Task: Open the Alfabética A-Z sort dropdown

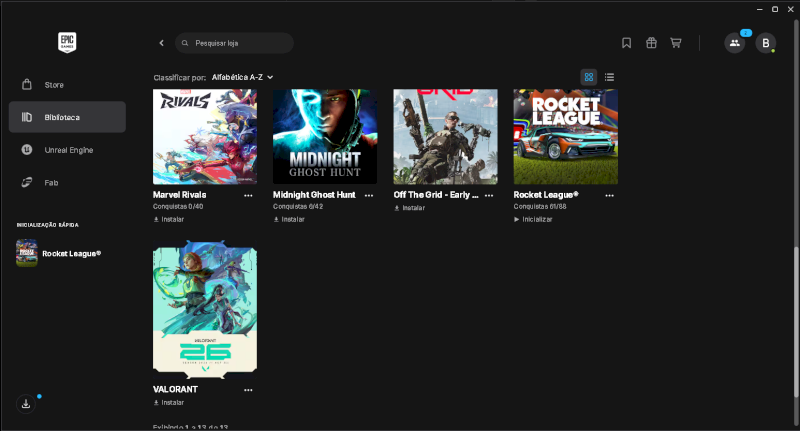Action: tap(242, 77)
